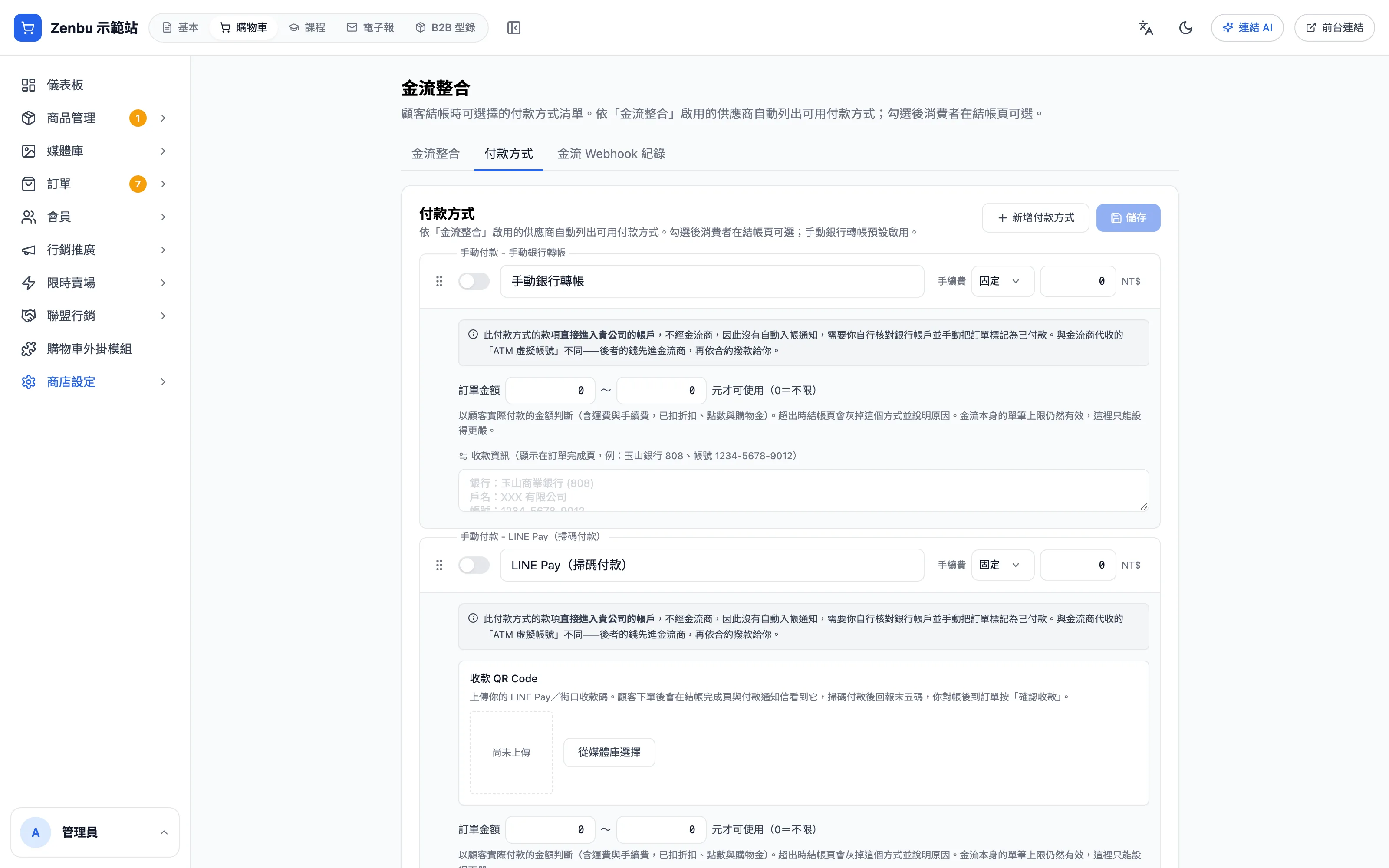Click the 限時賣場 lightning bolt icon

point(29,283)
